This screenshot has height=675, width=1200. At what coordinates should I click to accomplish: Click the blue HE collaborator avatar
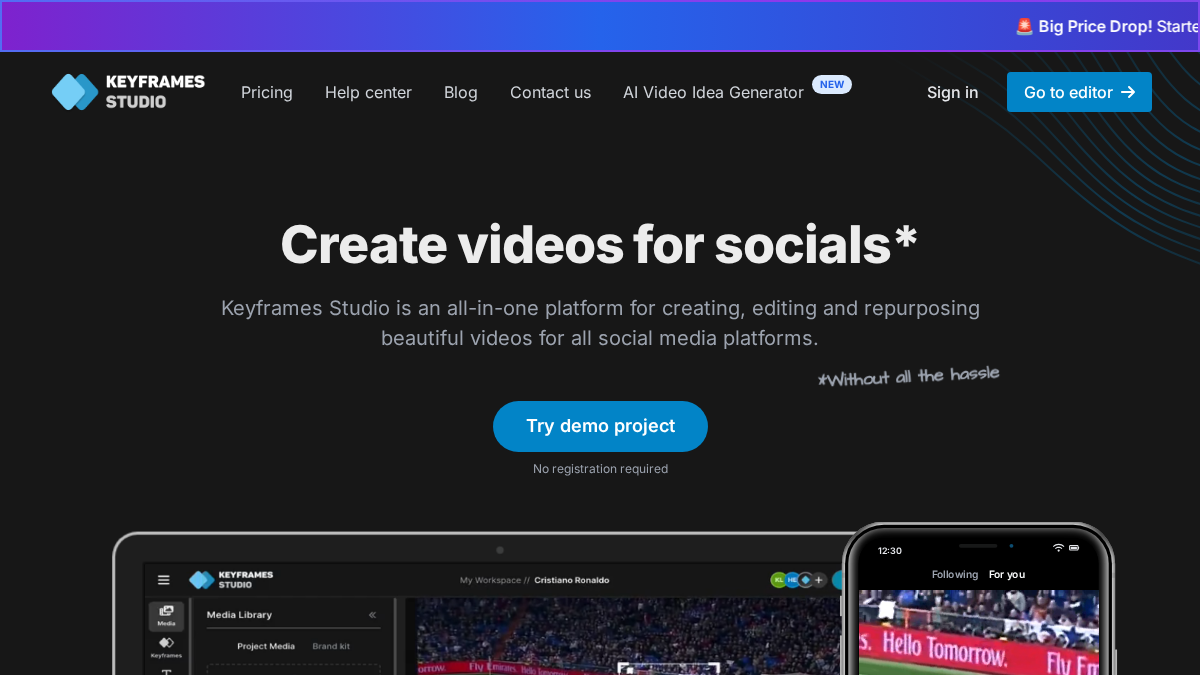(791, 580)
